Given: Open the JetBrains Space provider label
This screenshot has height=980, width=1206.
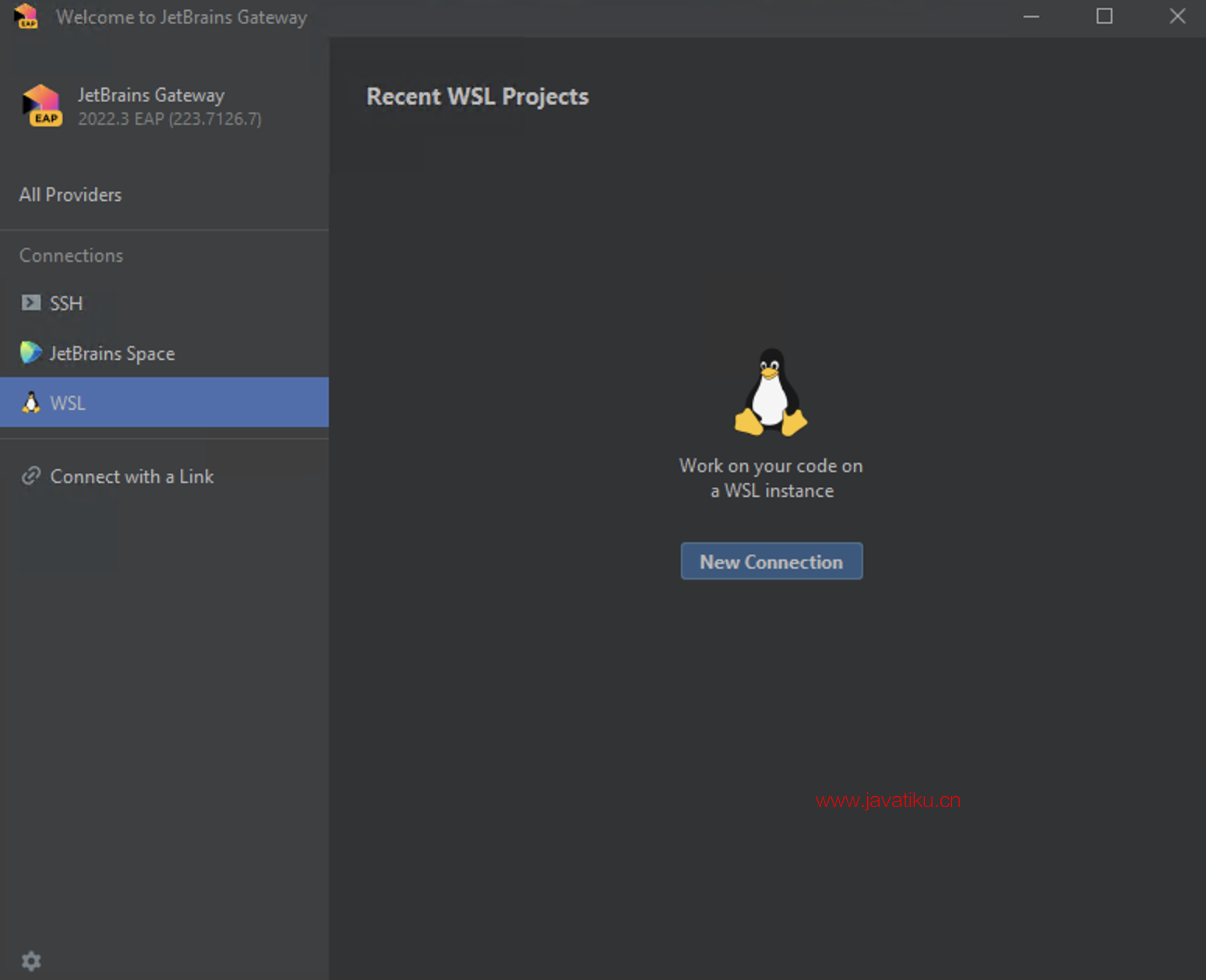Looking at the screenshot, I should point(112,354).
